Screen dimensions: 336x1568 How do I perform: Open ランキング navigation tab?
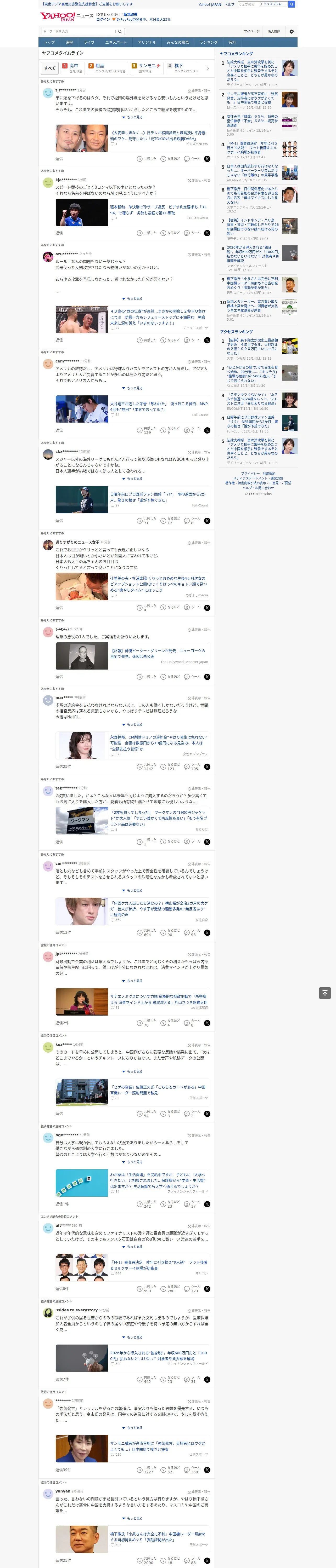pyautogui.click(x=209, y=43)
